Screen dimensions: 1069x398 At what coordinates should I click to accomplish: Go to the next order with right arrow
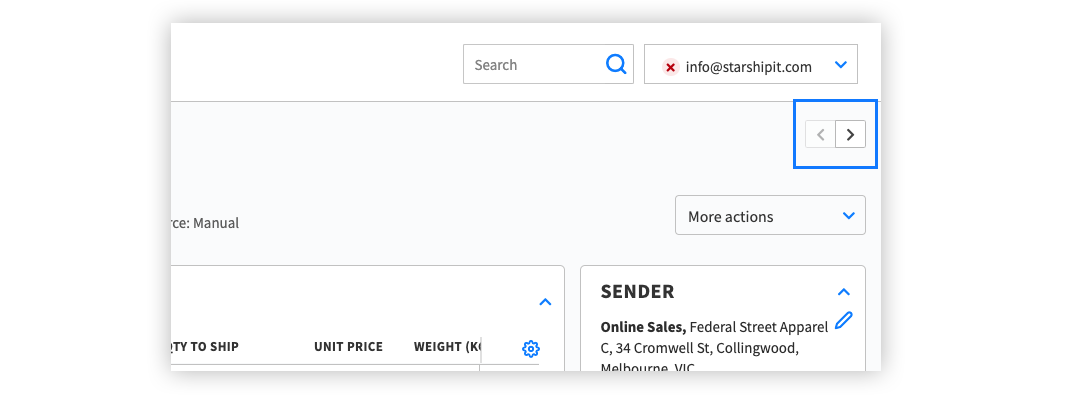850,134
